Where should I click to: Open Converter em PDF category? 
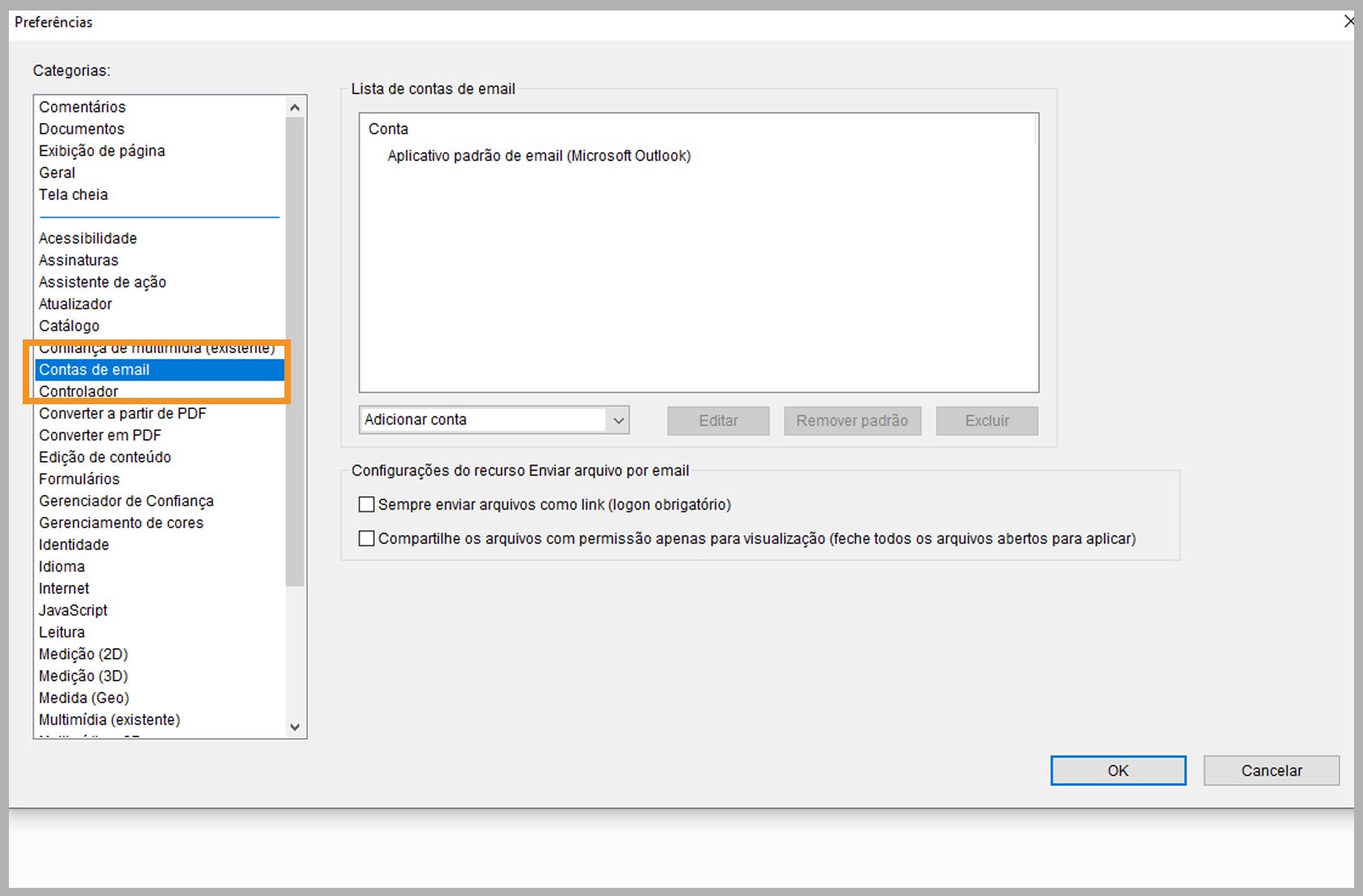click(x=100, y=435)
